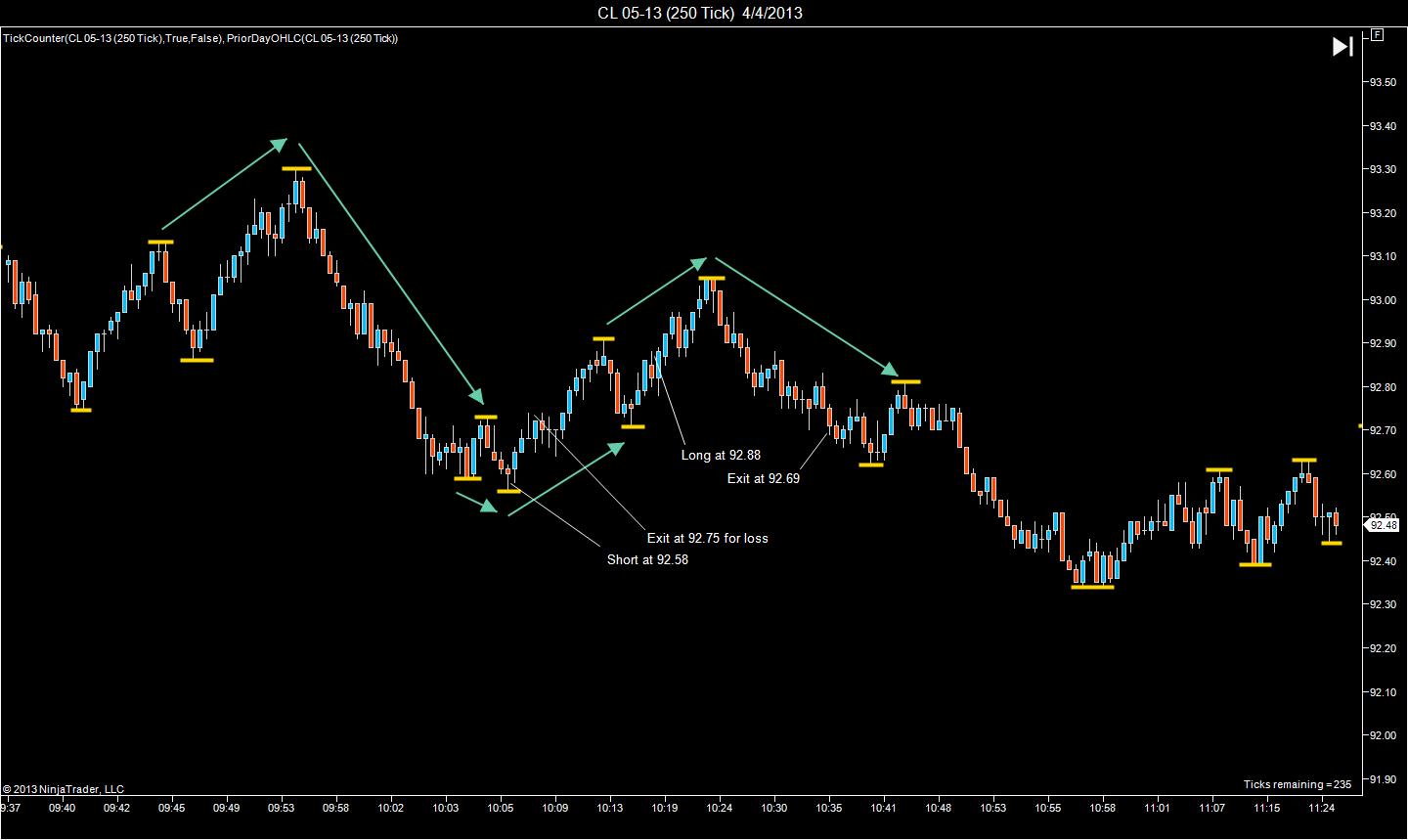Click the 11:24 time axis label
The height and width of the screenshot is (840, 1408).
1322,809
